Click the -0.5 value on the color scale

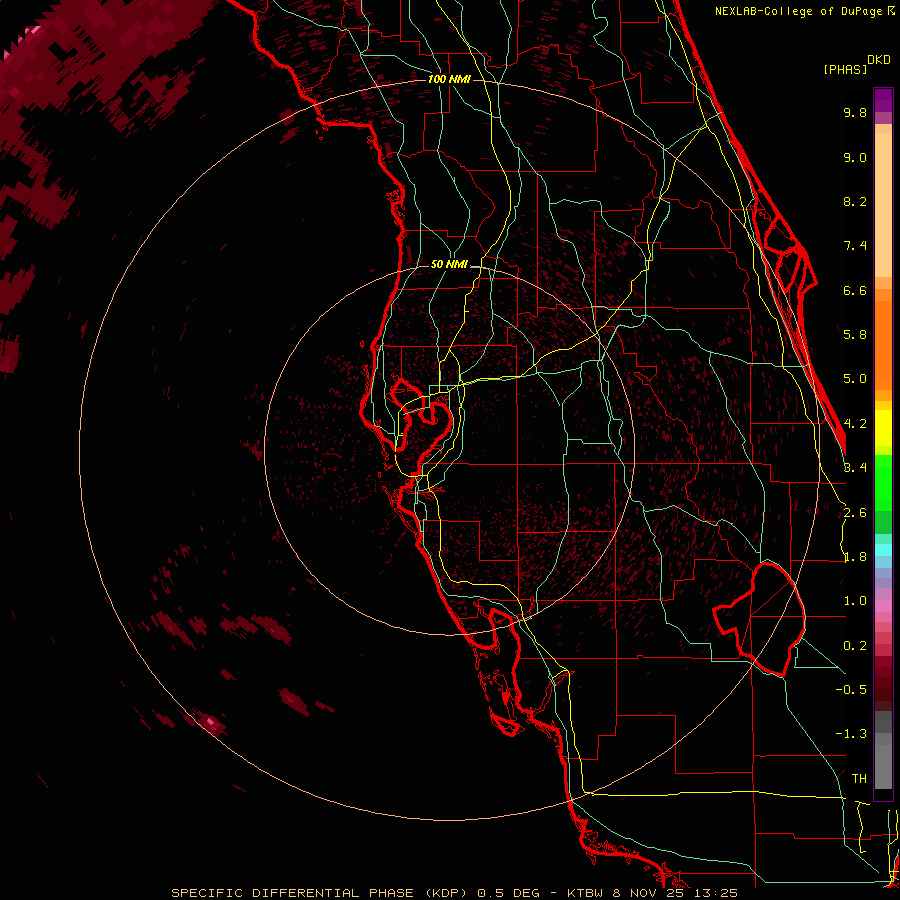(x=851, y=690)
